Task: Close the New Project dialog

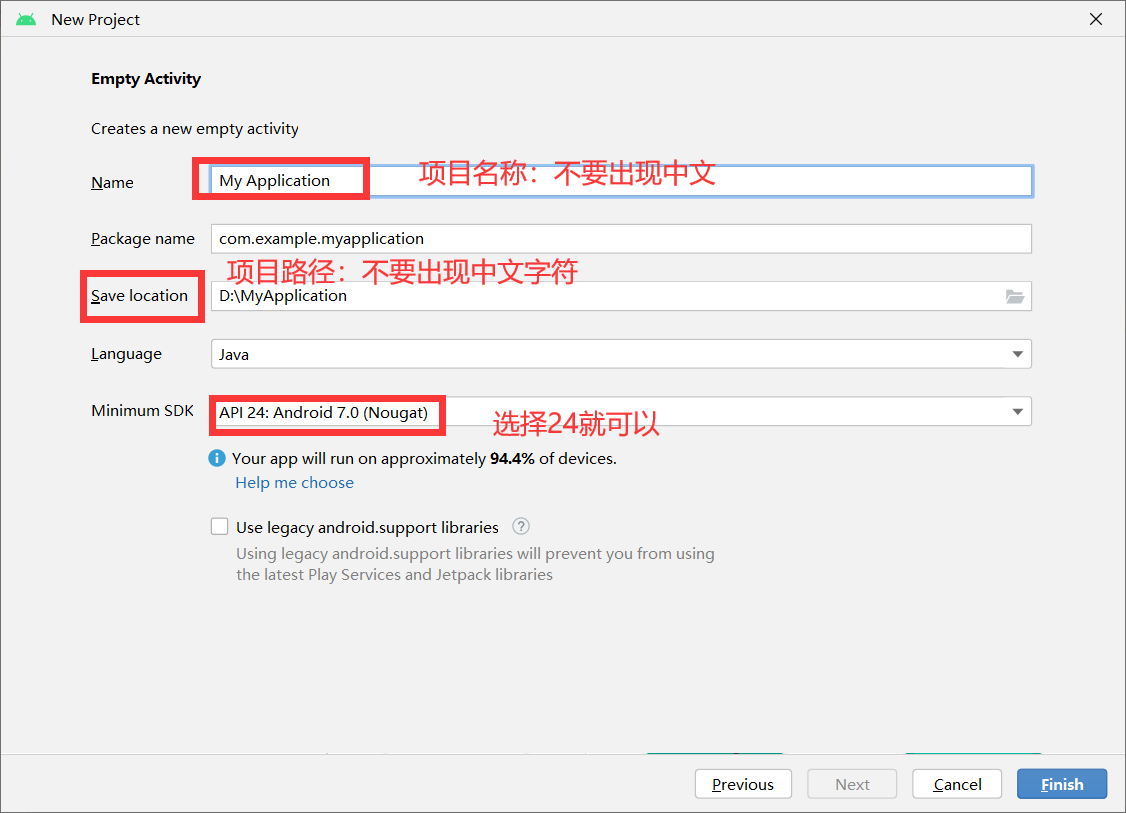Action: (x=1096, y=19)
